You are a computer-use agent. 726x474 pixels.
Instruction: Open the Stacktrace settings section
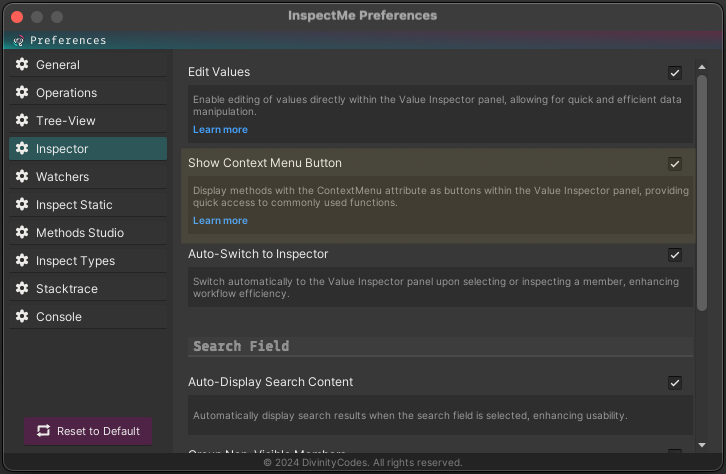(x=88, y=289)
